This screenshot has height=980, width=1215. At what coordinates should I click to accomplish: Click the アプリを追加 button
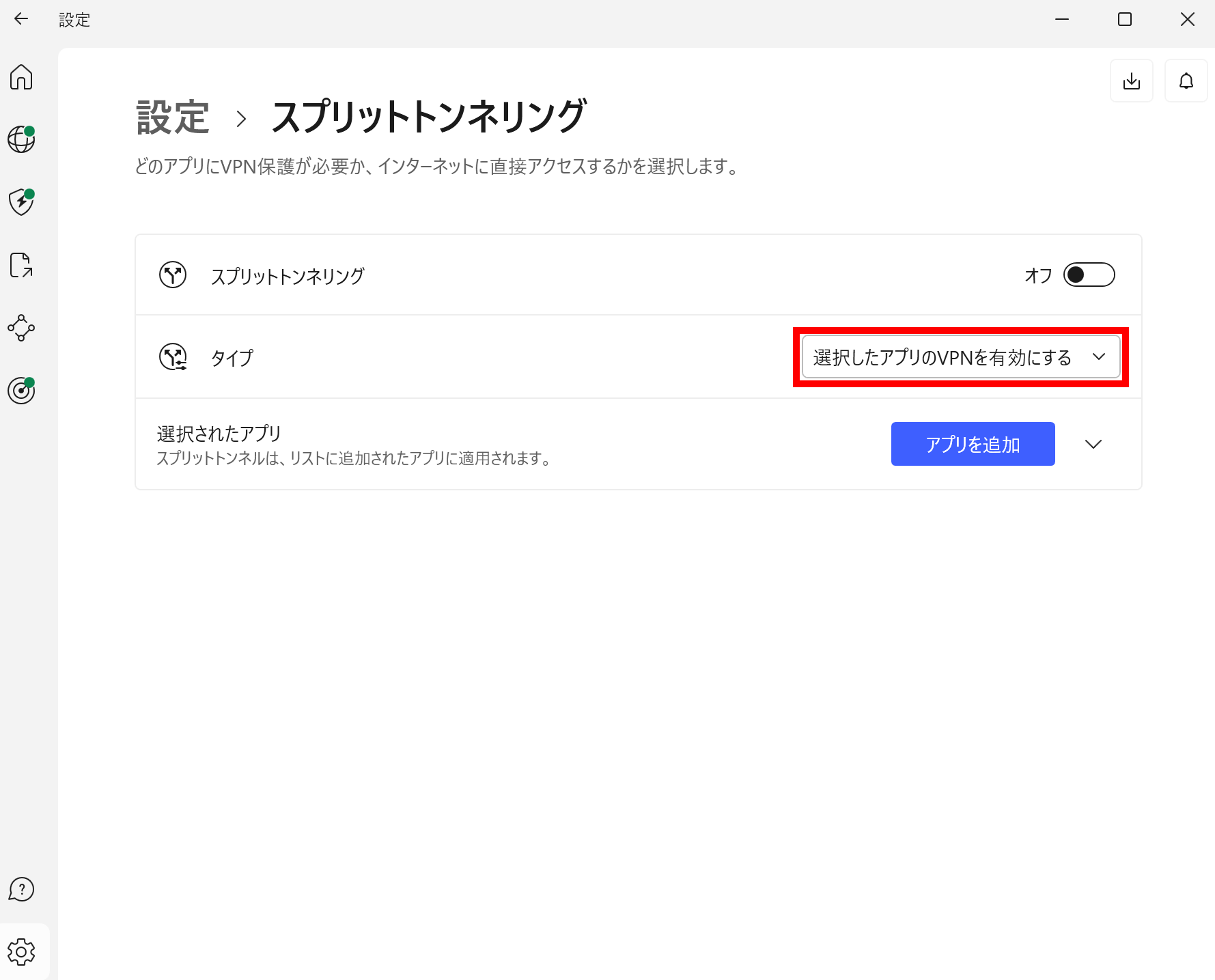coord(973,444)
